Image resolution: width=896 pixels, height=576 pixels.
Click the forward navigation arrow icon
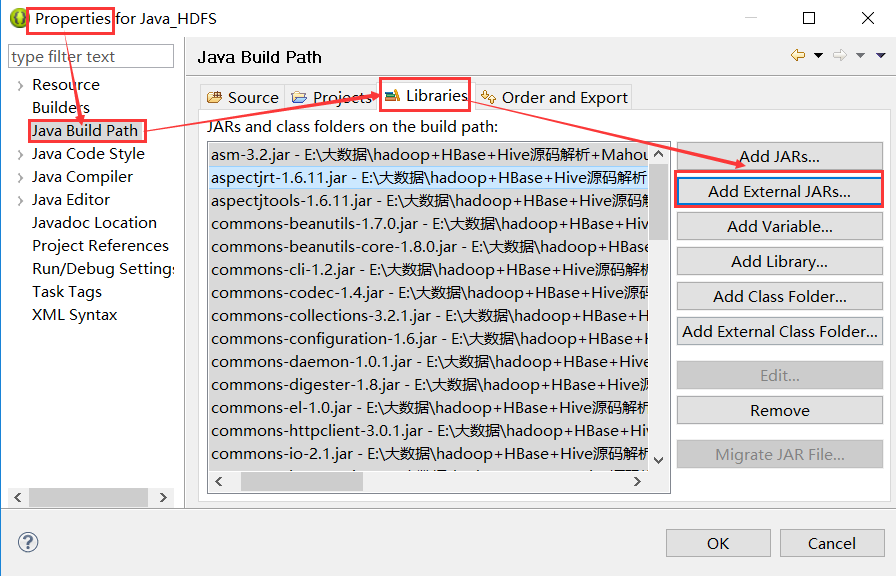coord(839,56)
